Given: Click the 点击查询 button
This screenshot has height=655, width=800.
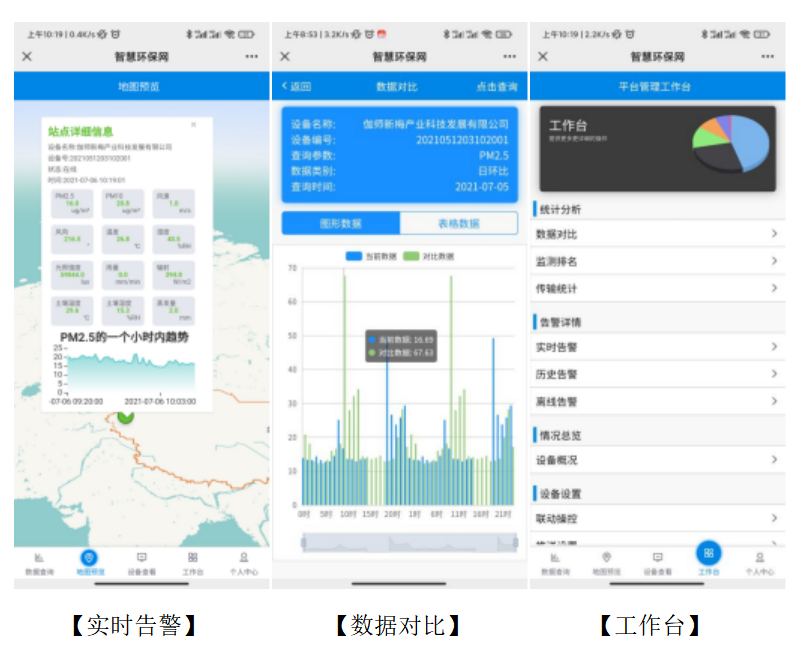Looking at the screenshot, I should 497,87.
